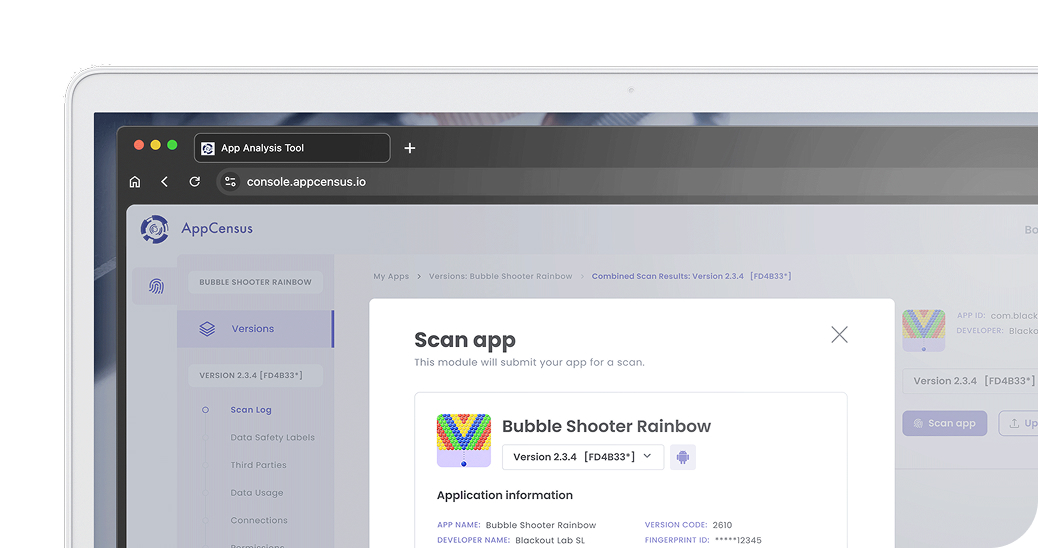Screen dimensions: 1038x548
Task: Click the Scan Log step circle marker
Action: (205, 410)
